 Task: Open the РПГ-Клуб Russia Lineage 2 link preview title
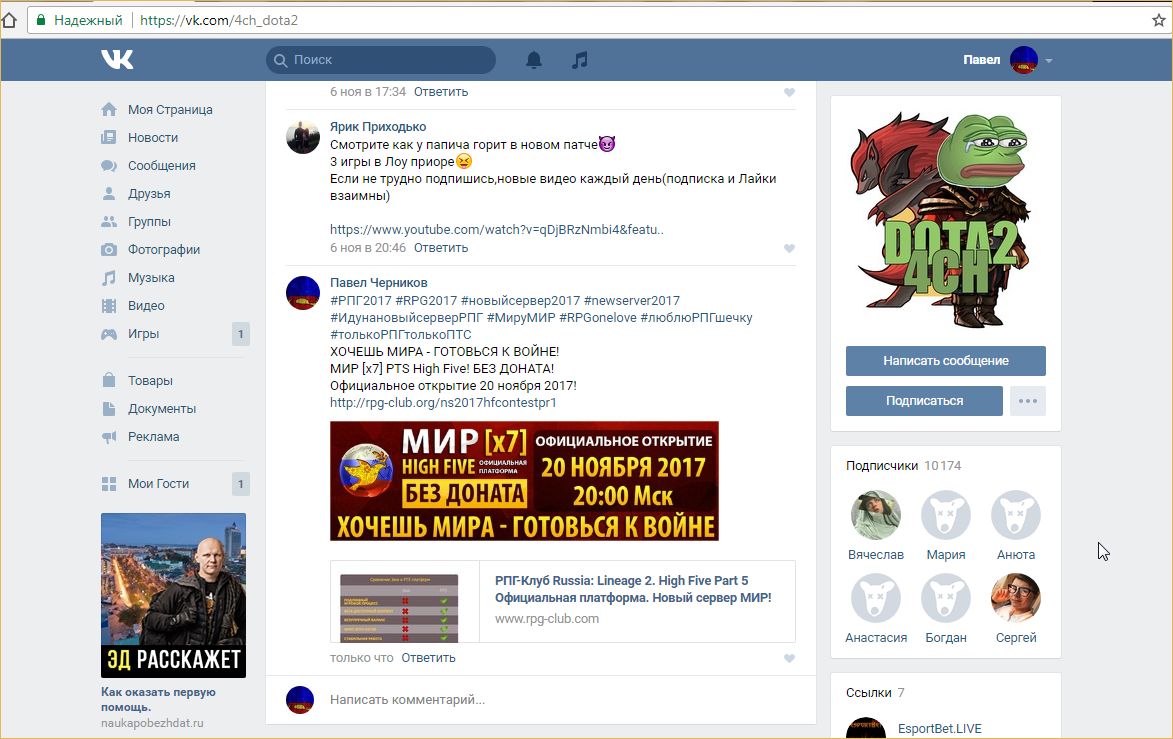(x=633, y=589)
